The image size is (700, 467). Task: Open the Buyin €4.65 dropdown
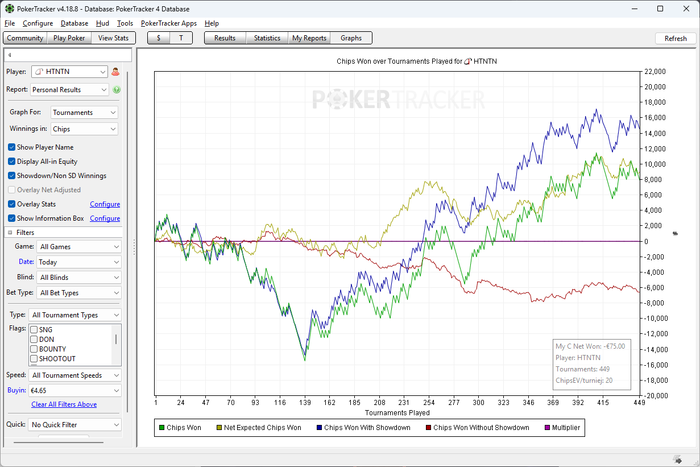pos(75,391)
